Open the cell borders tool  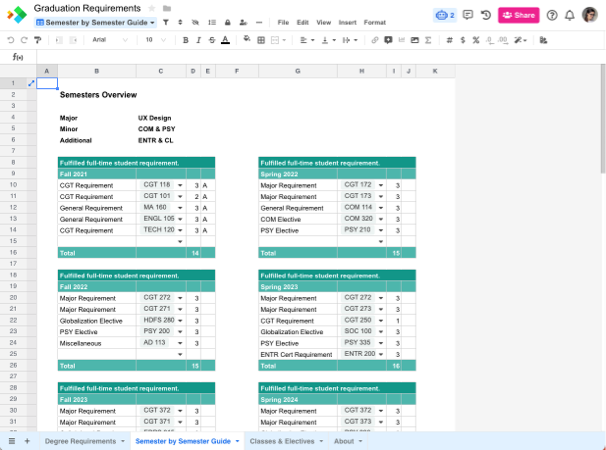point(261,40)
